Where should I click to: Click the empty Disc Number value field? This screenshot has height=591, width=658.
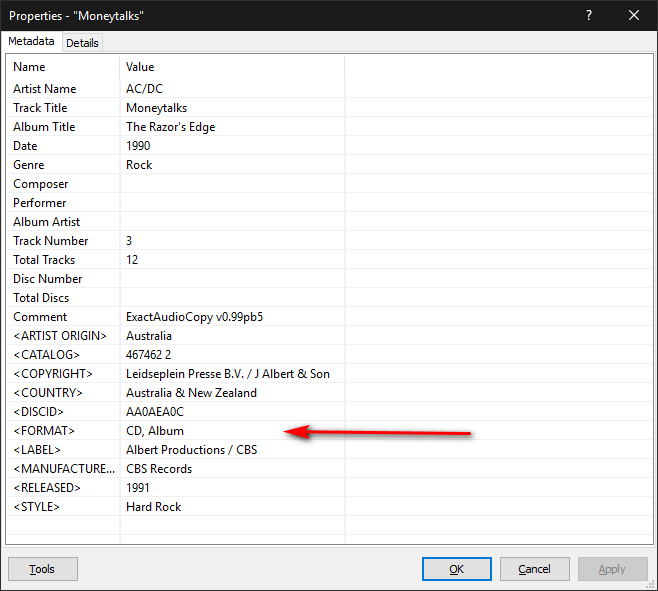232,279
